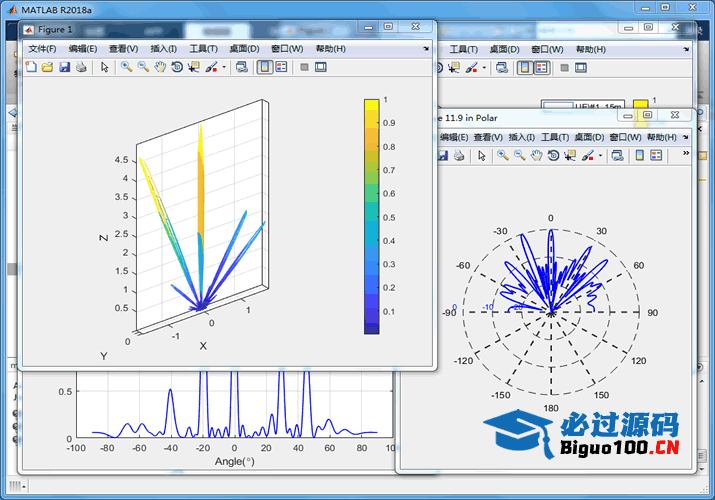This screenshot has width=715, height=500.
Task: Open 桌面(D) menu in Polar figure window
Action: pyautogui.click(x=589, y=137)
